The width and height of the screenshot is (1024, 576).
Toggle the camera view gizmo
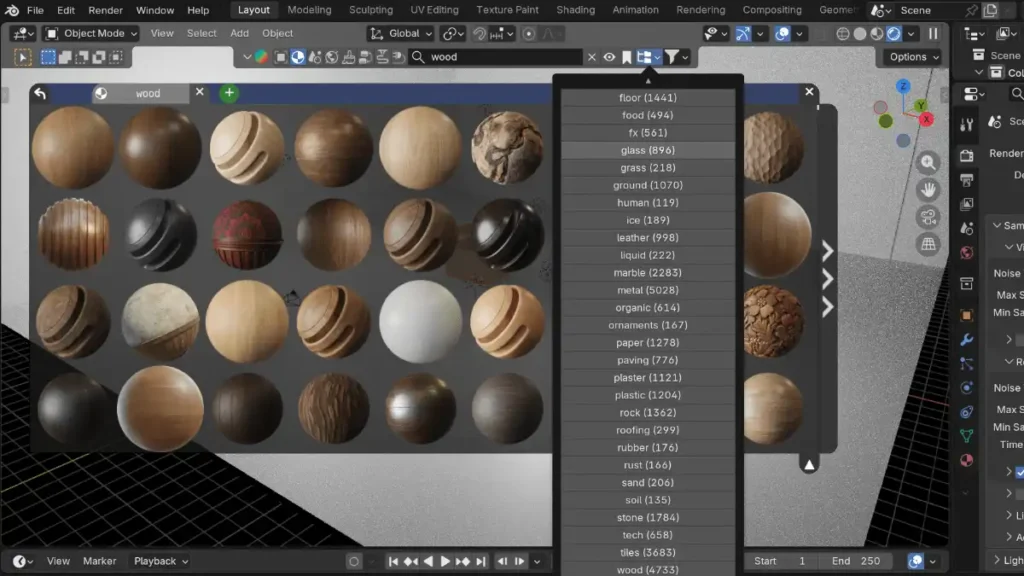[928, 217]
